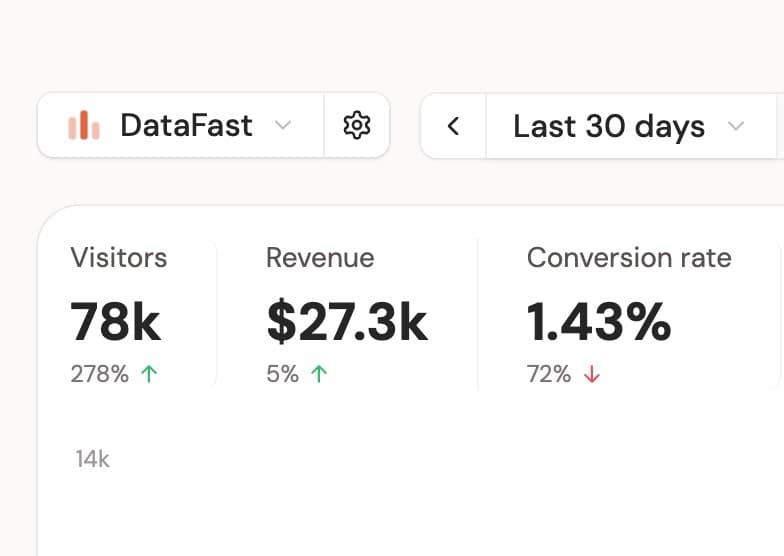Select the Conversion rate metric card

point(628,314)
